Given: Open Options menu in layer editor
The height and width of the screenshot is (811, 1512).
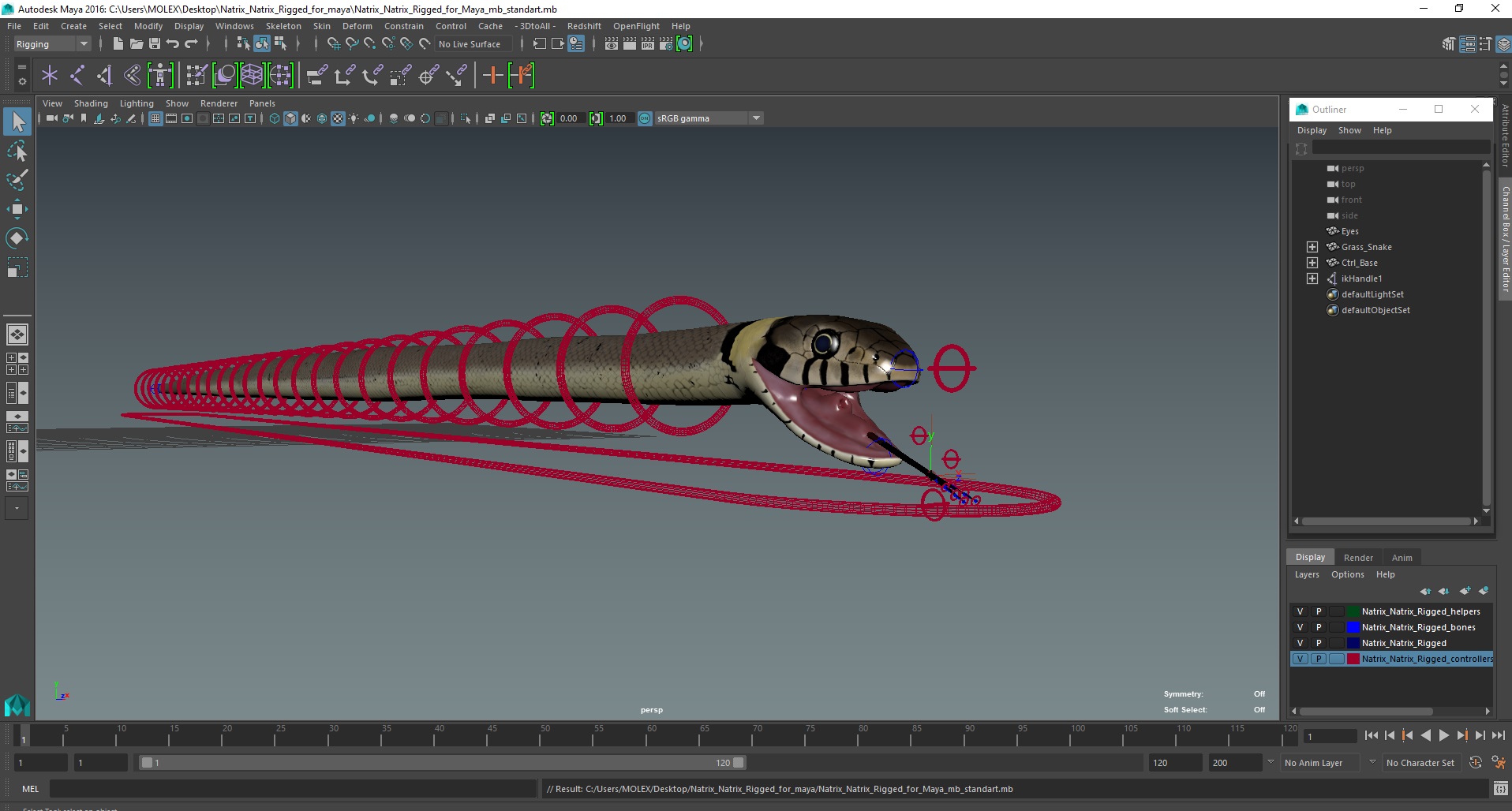Looking at the screenshot, I should point(1347,574).
